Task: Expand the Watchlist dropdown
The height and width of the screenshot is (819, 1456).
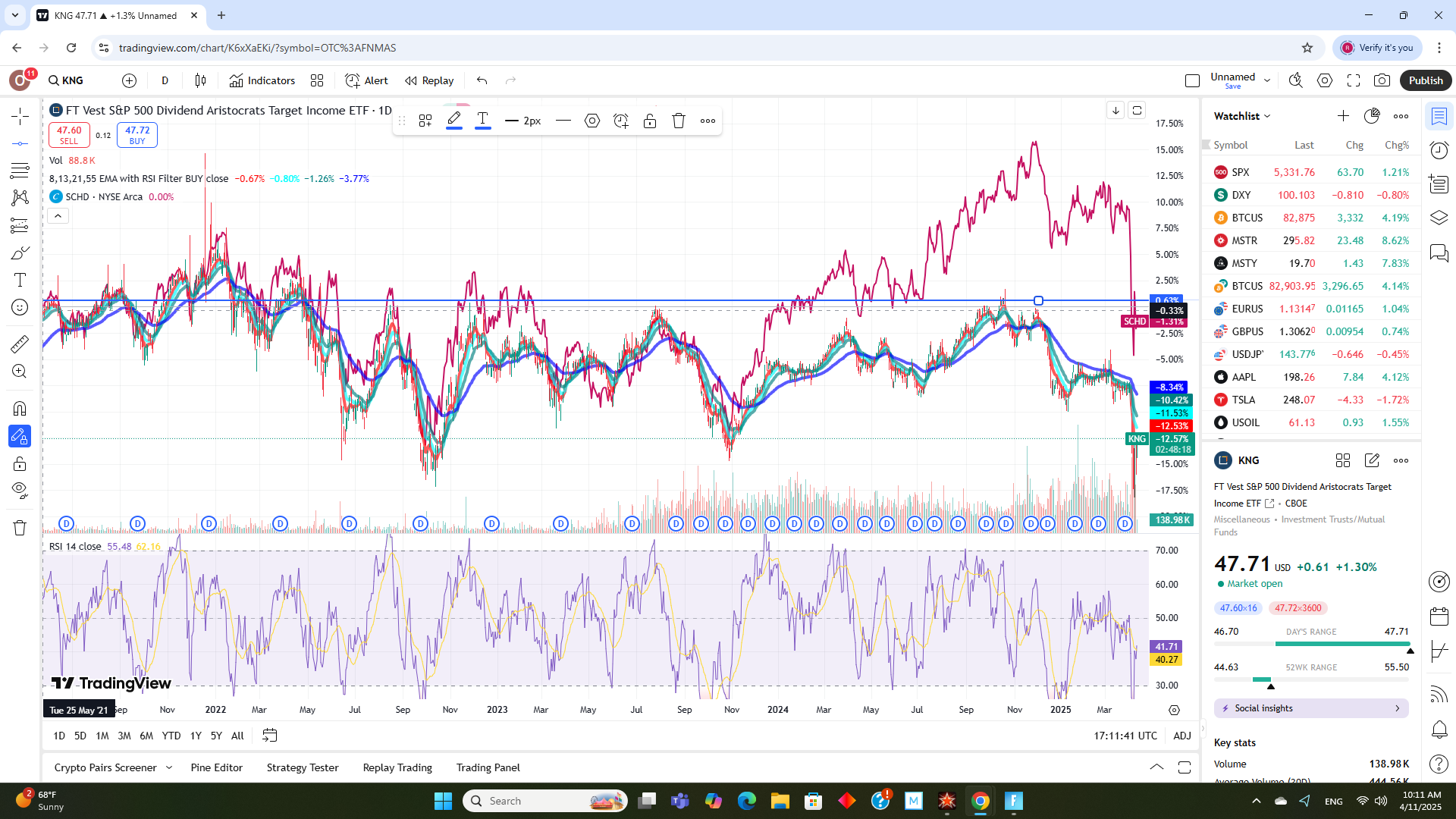Action: [1242, 116]
